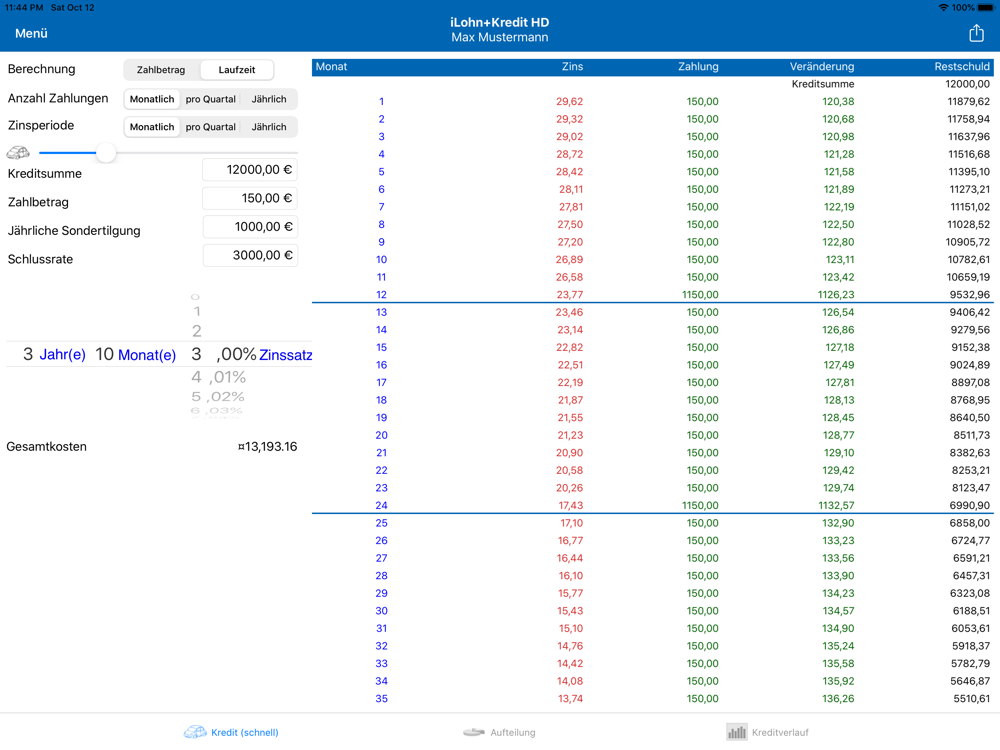Switch to the Kreditverlauf tab
The image size is (1000, 750).
point(780,732)
